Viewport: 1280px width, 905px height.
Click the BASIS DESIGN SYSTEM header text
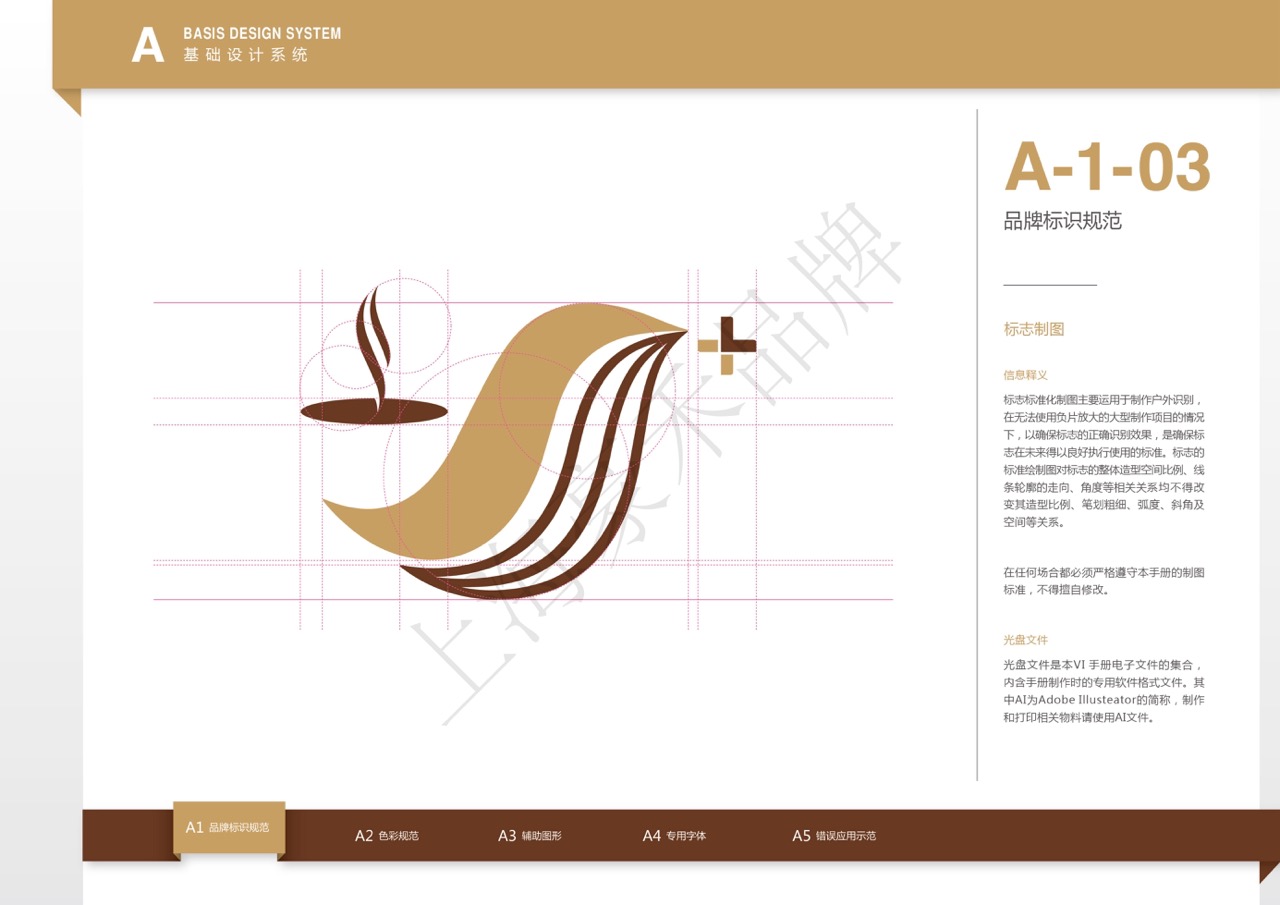point(262,34)
